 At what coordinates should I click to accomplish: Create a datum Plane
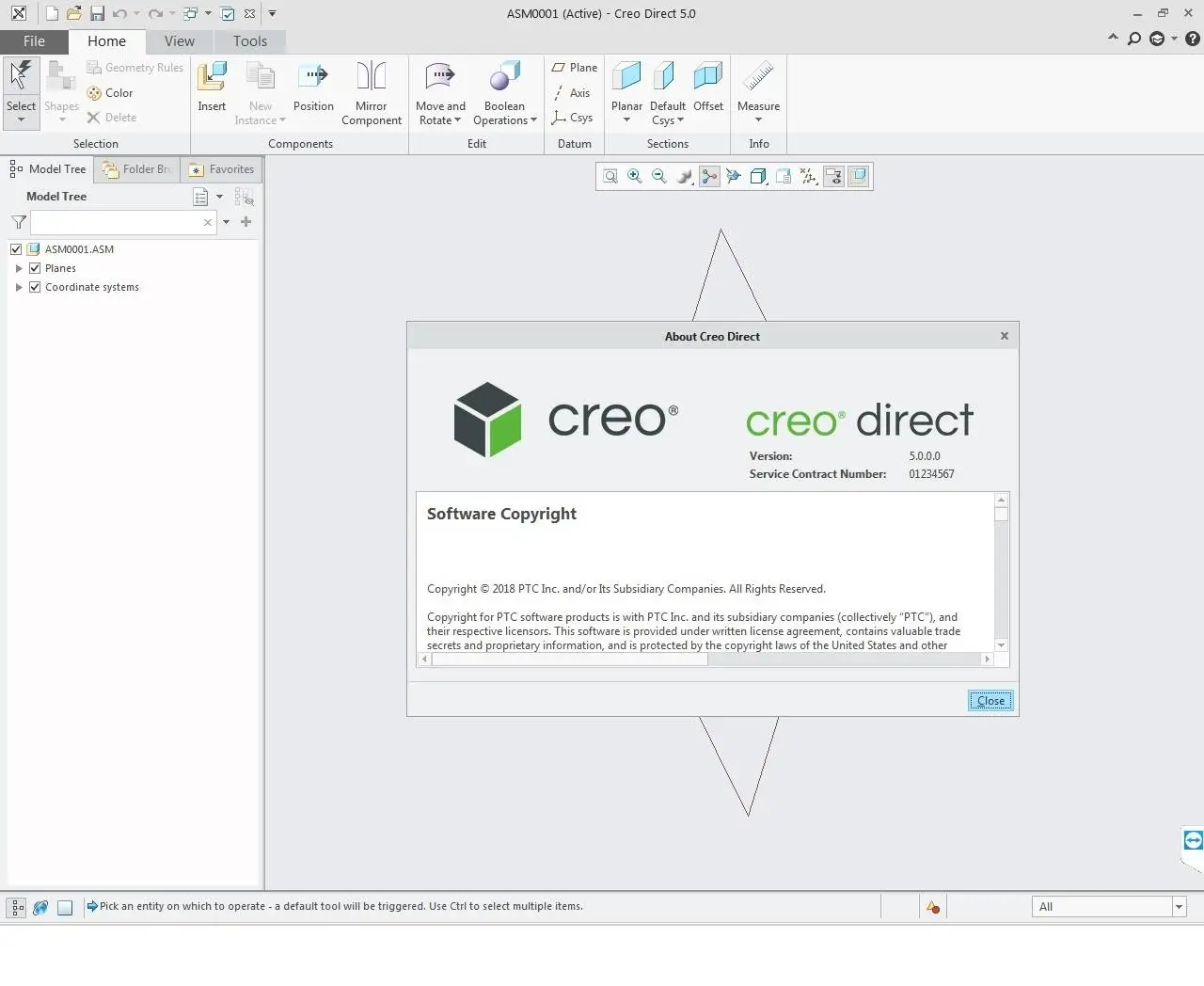pyautogui.click(x=575, y=68)
